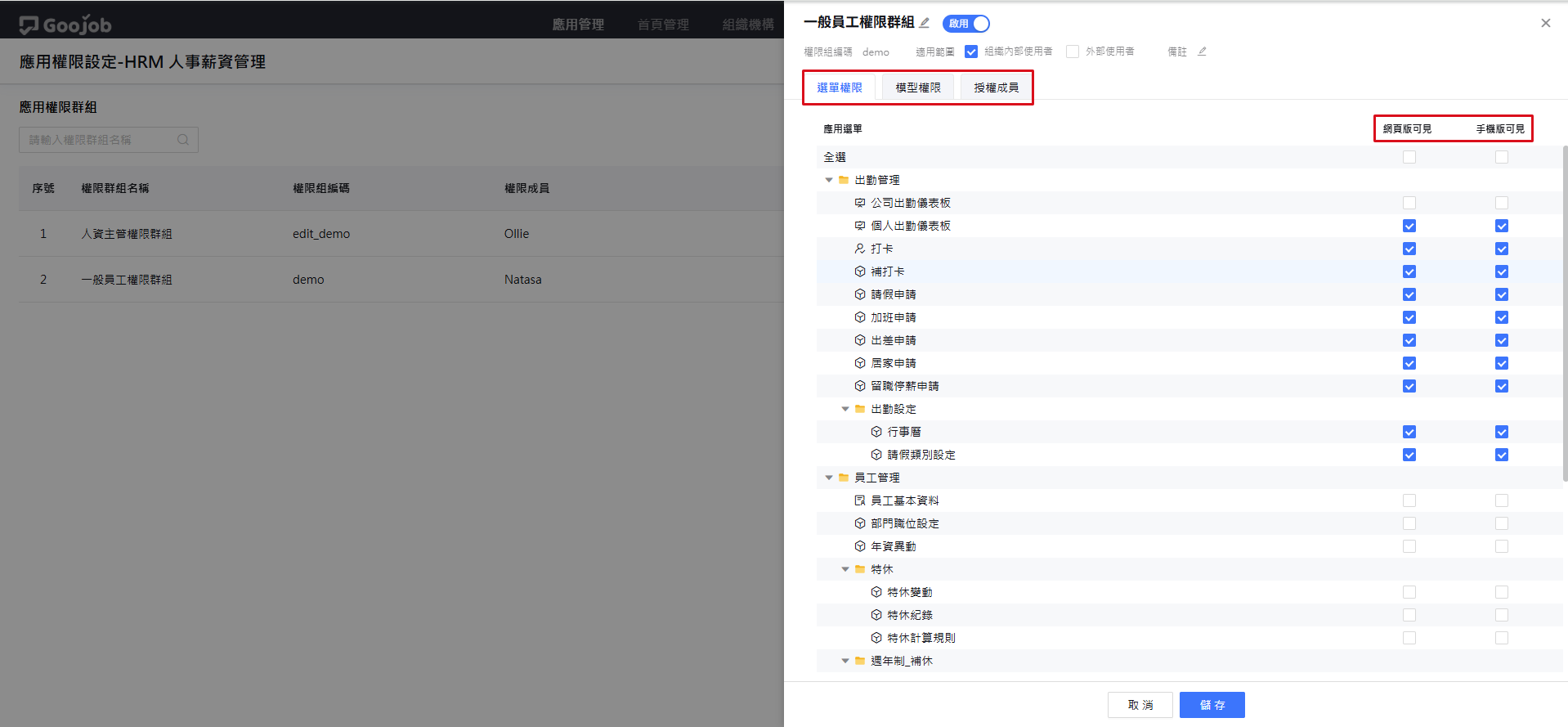Collapse the 出勤設定 subfolder arrow
This screenshot has width=1568, height=727.
pyautogui.click(x=845, y=409)
